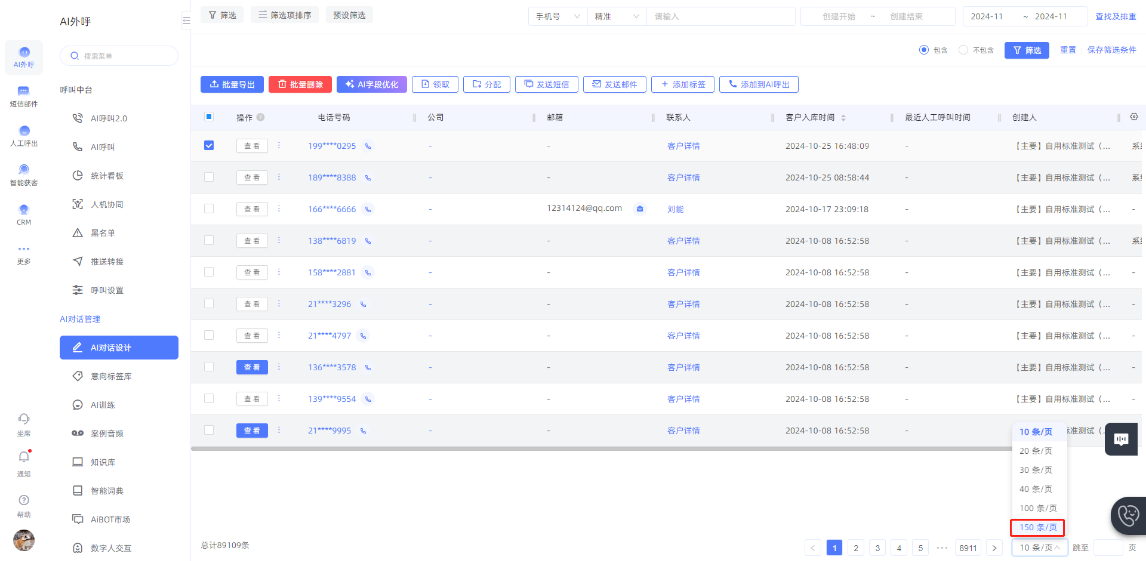Open the table column settings gear icon
1146x561 pixels.
(x=1134, y=117)
